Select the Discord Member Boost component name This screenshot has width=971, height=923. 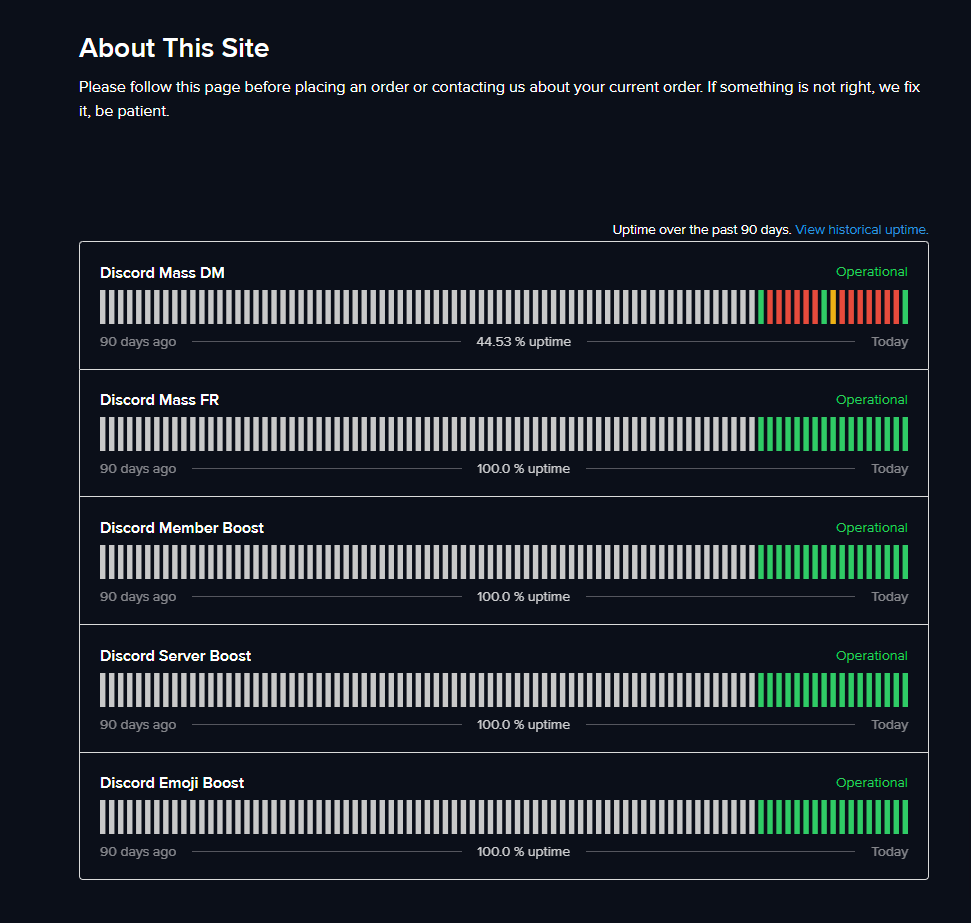(181, 528)
